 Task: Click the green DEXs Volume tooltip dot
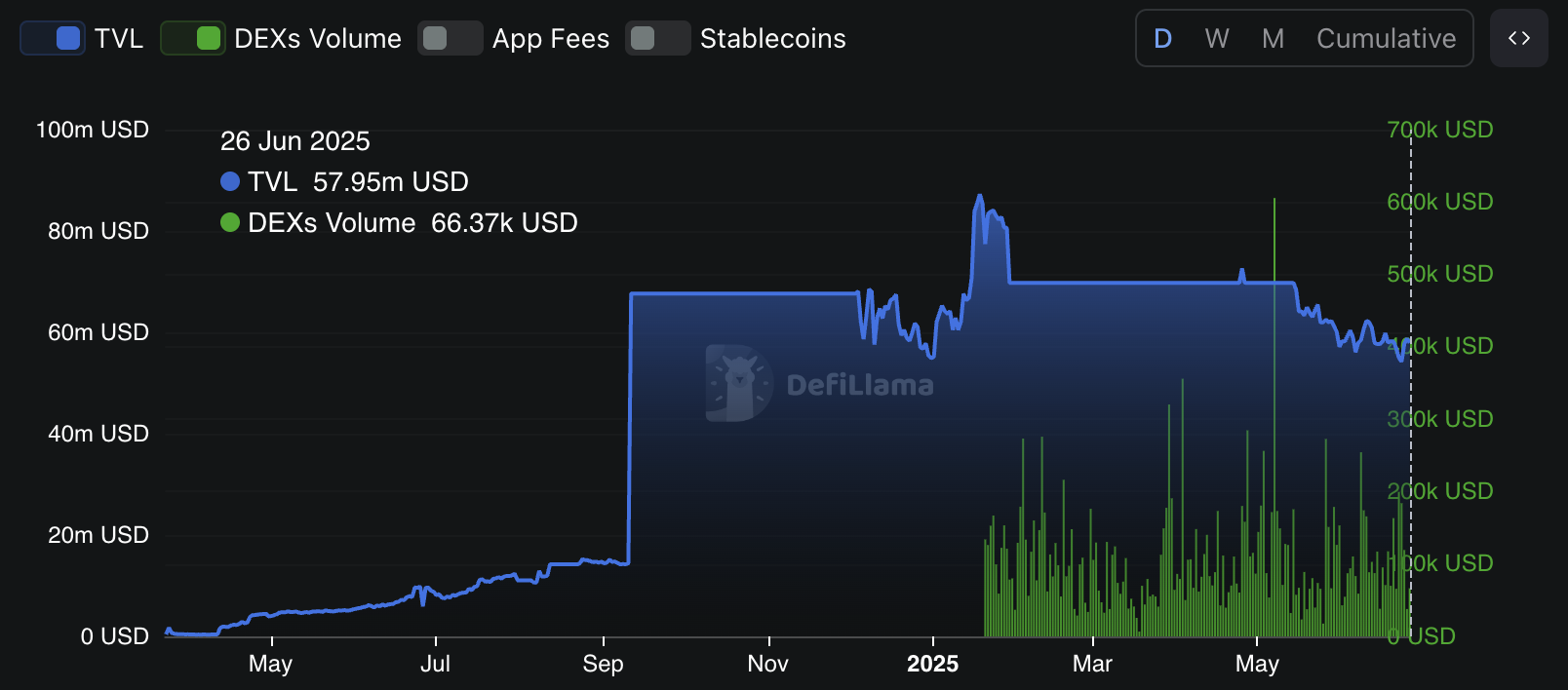coord(230,222)
